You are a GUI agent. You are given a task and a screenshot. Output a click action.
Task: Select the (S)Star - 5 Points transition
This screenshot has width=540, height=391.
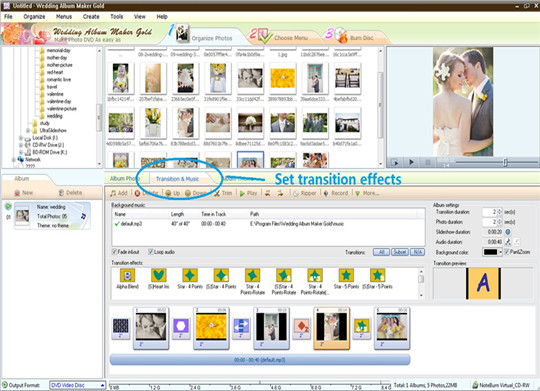click(377, 279)
